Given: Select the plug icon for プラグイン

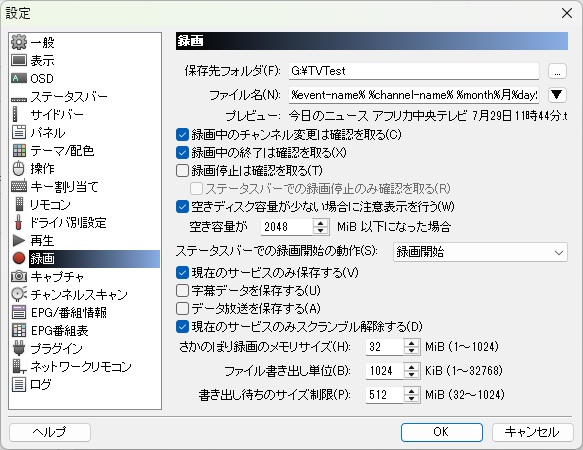Looking at the screenshot, I should 19,348.
